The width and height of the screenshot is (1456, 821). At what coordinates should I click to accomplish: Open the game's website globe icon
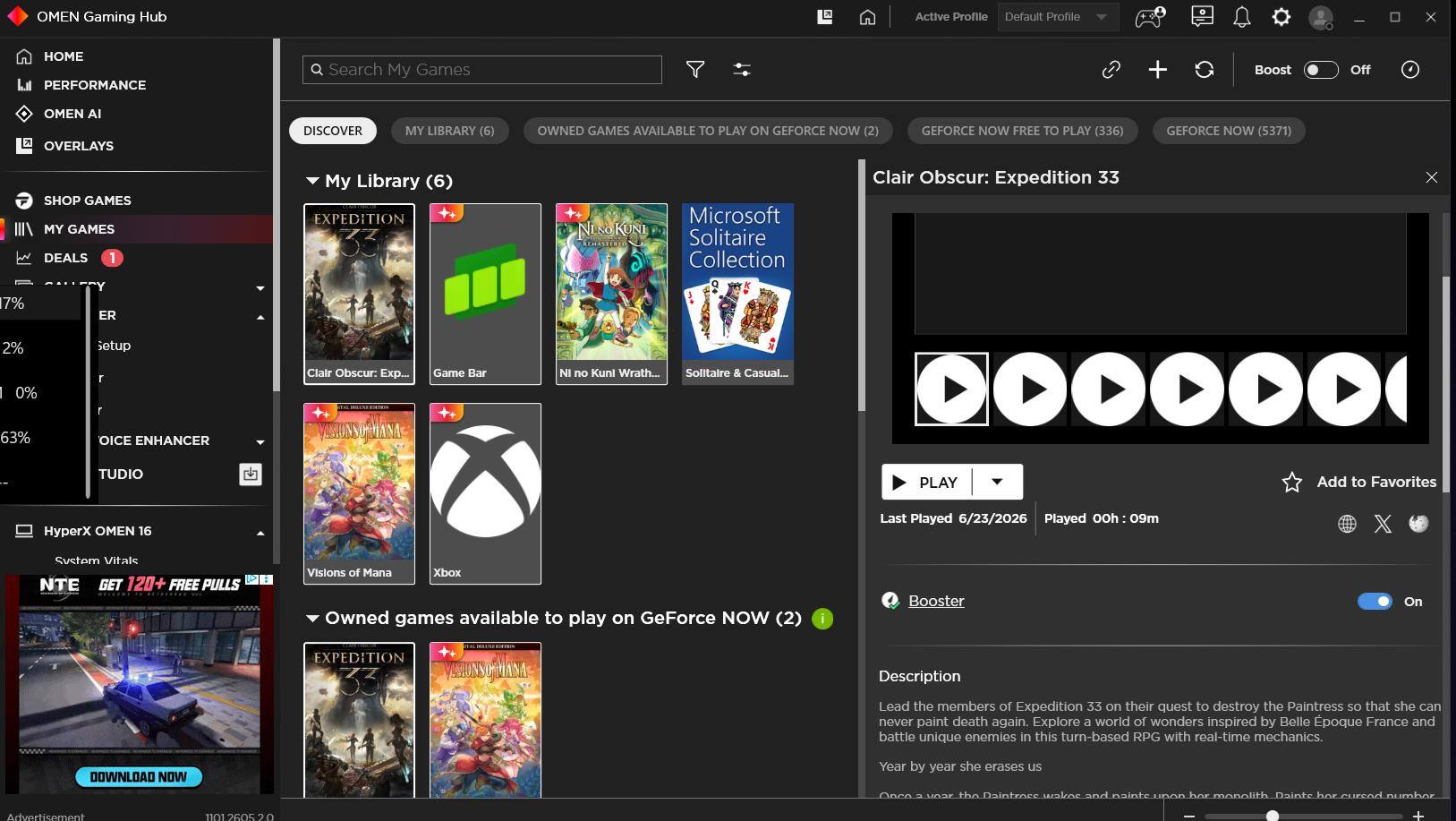[1347, 524]
